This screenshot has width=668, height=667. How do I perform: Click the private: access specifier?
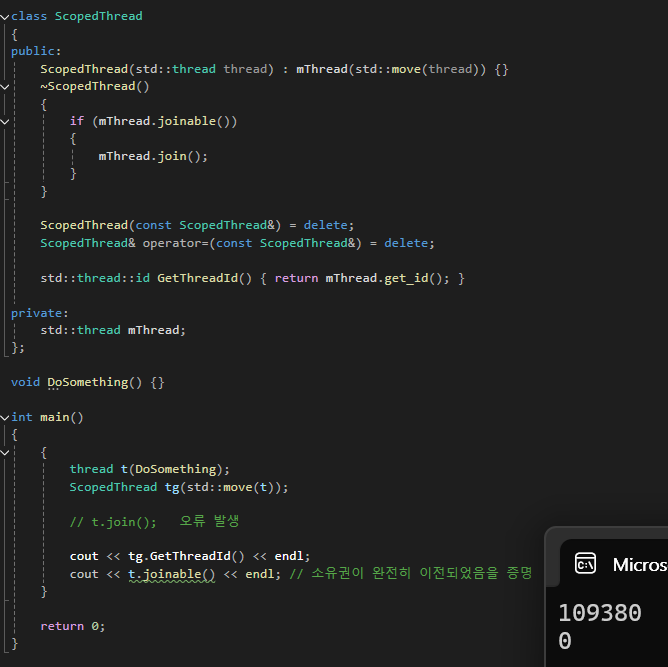coord(40,313)
